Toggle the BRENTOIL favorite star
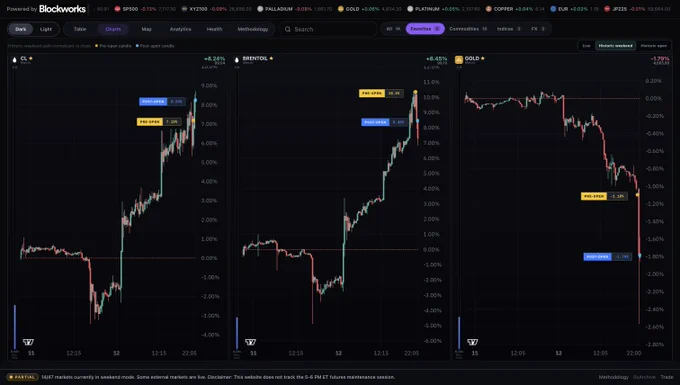Image resolution: width=680 pixels, height=385 pixels. [271, 58]
